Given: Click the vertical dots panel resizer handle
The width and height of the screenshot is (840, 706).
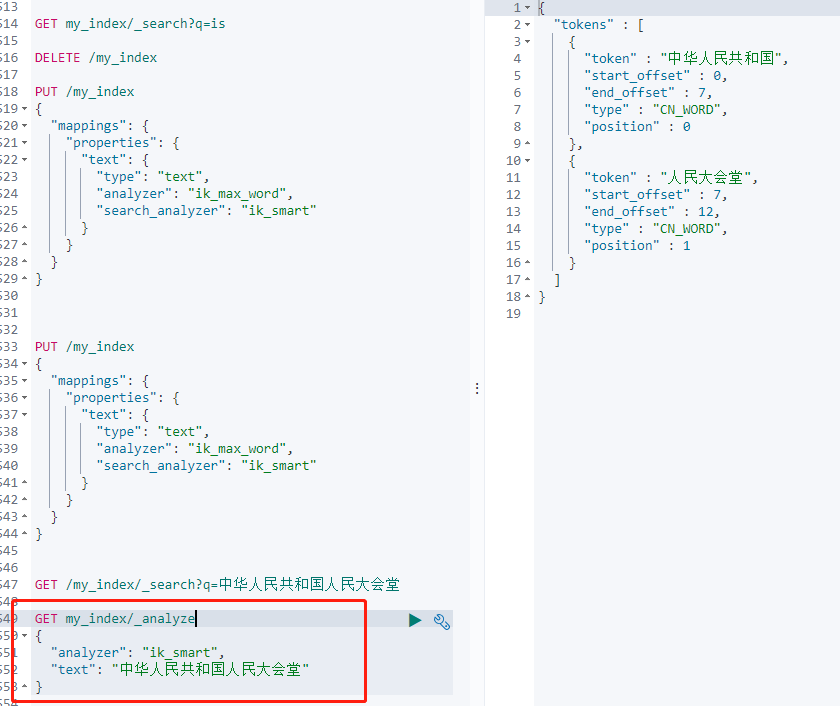Looking at the screenshot, I should point(476,388).
